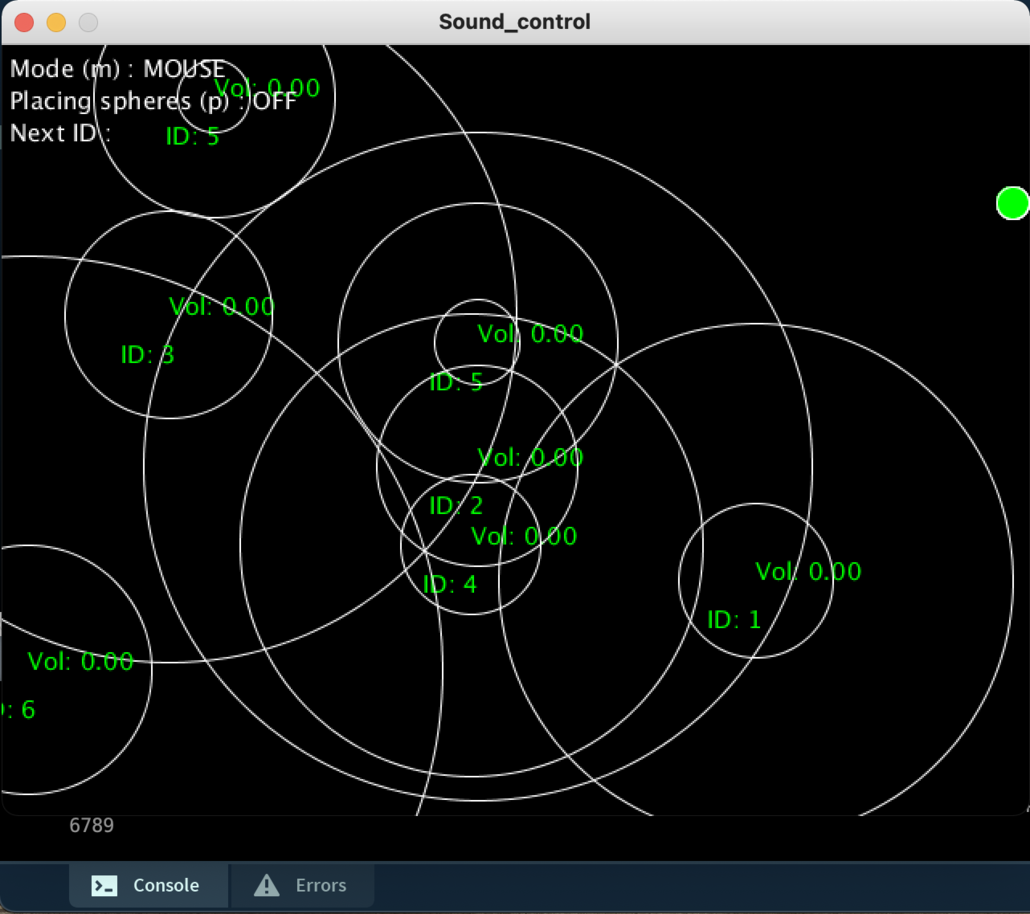Click the Vol: 0.00 label above ID: 1
Viewport: 1030px width, 914px height.
tap(808, 571)
